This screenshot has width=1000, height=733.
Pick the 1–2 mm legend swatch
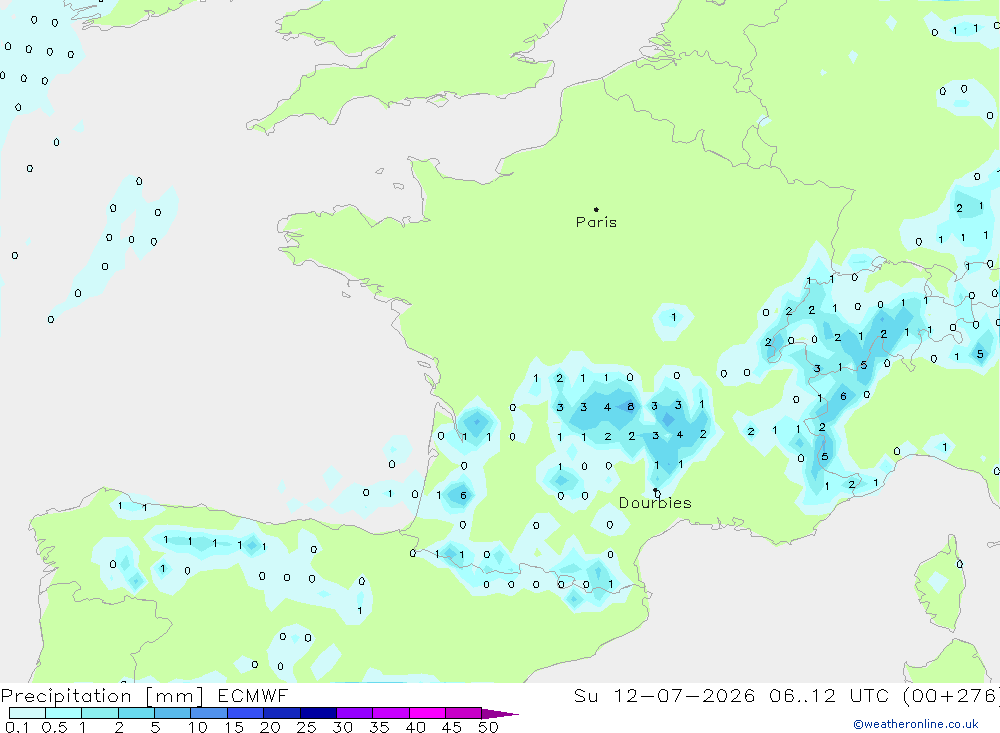[x=99, y=713]
